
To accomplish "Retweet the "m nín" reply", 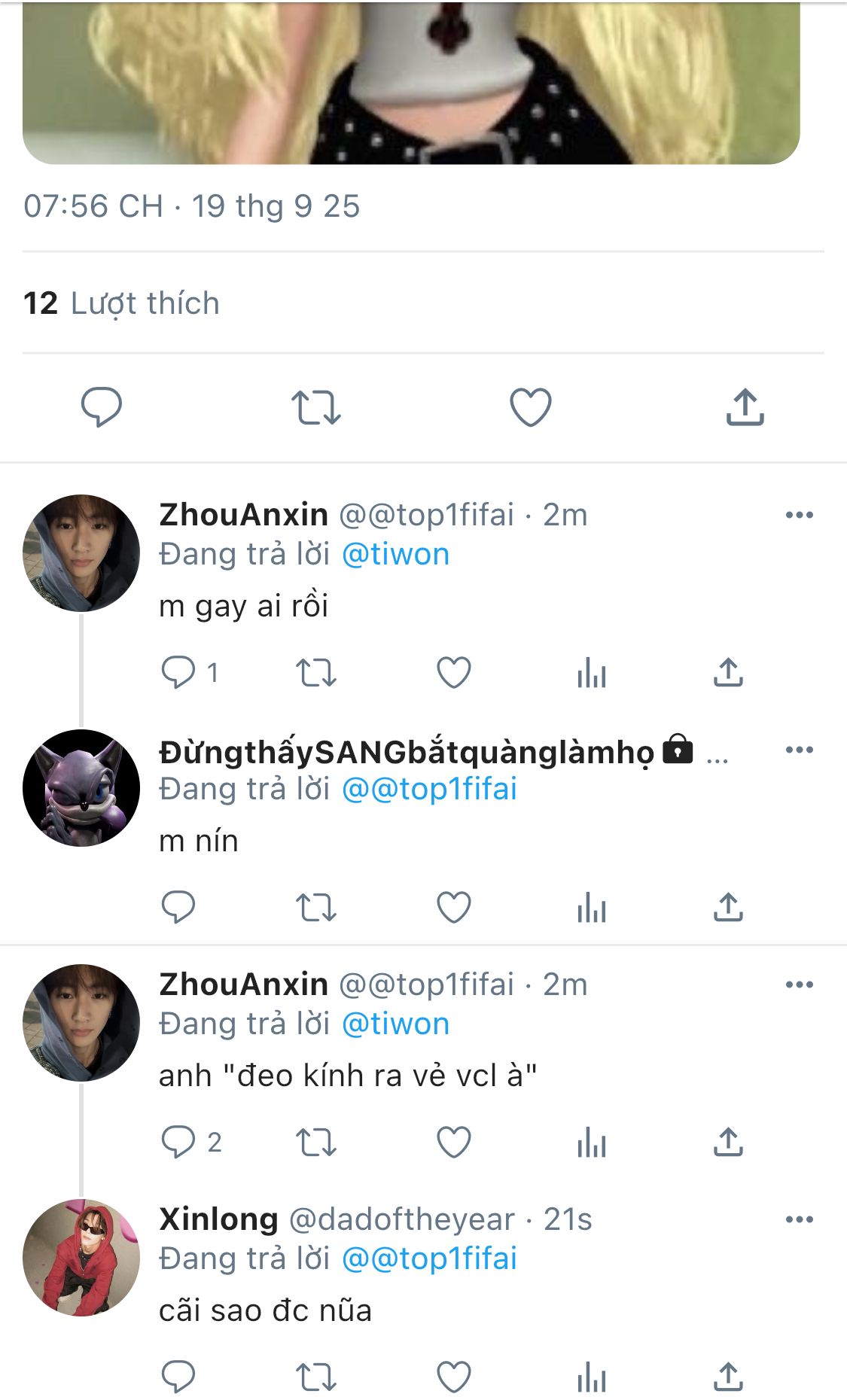I will click(x=316, y=908).
